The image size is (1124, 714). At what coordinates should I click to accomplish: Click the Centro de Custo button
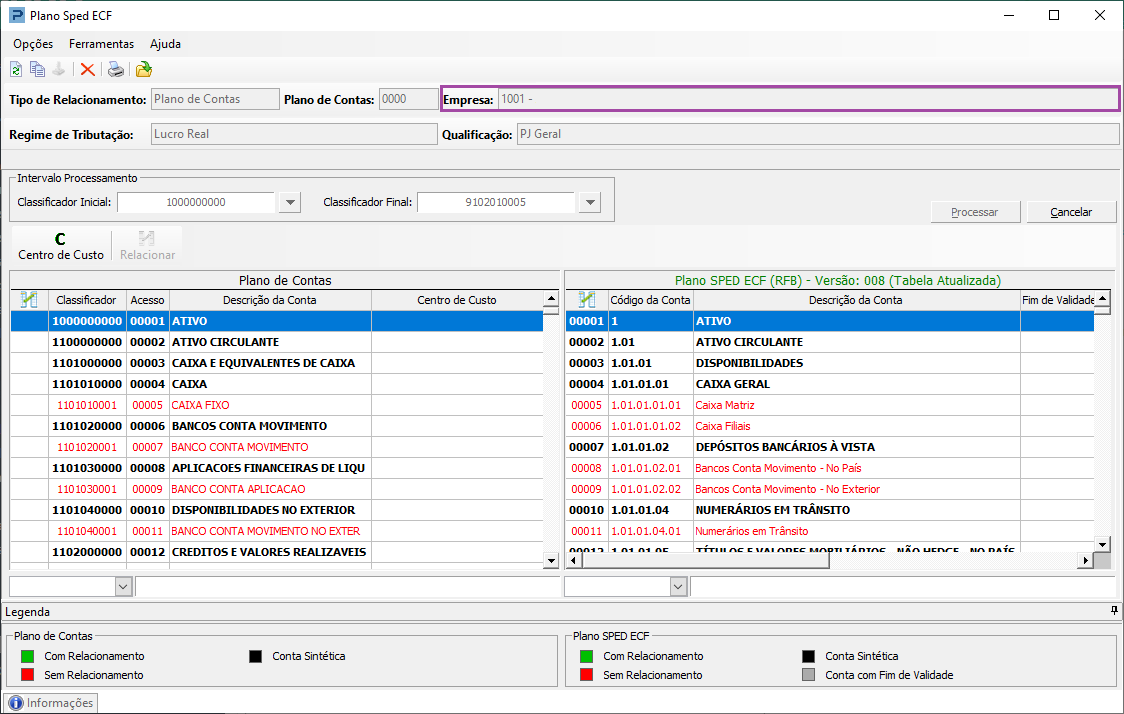pyautogui.click(x=61, y=246)
